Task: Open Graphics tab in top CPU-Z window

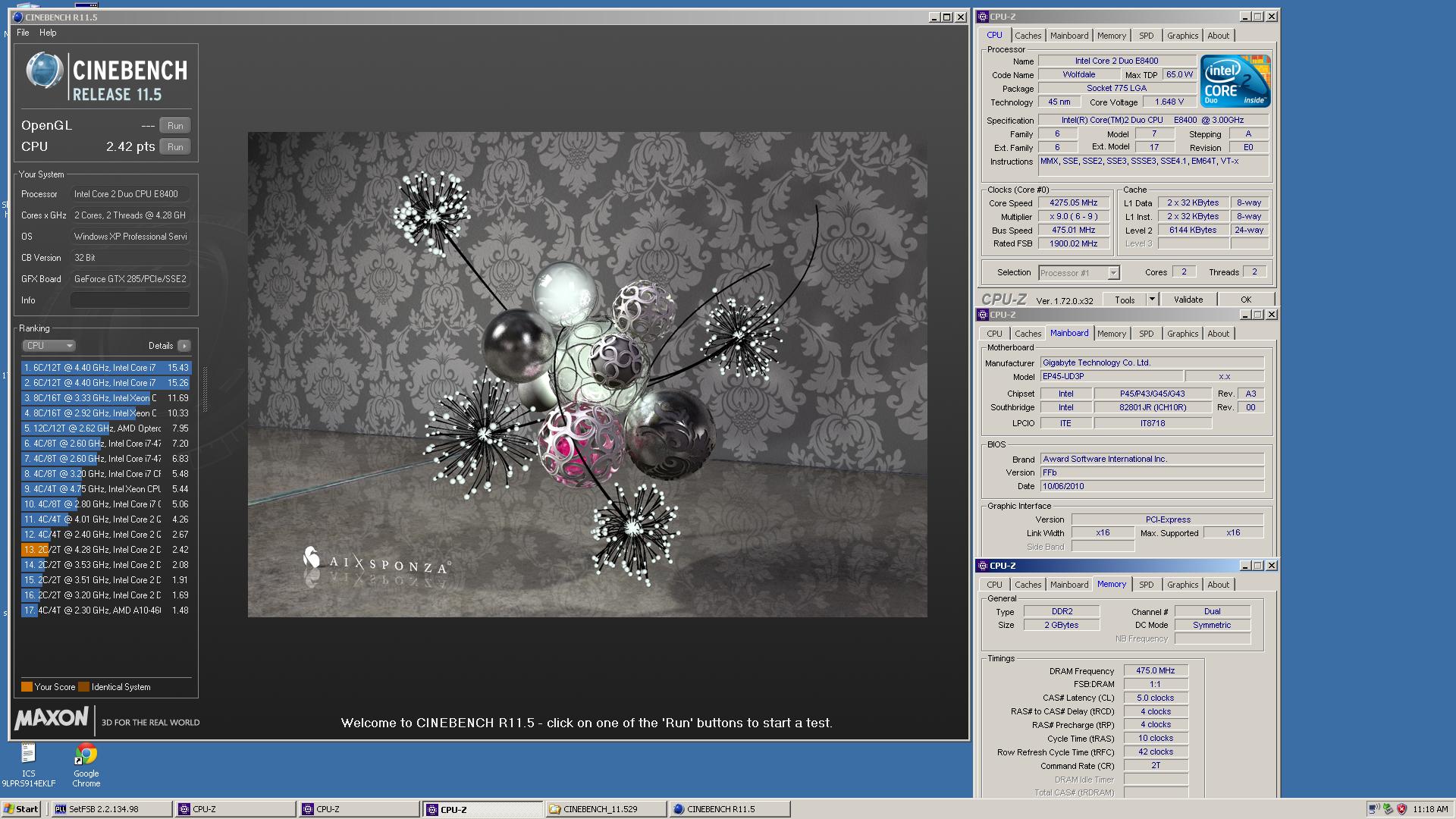Action: point(1182,36)
